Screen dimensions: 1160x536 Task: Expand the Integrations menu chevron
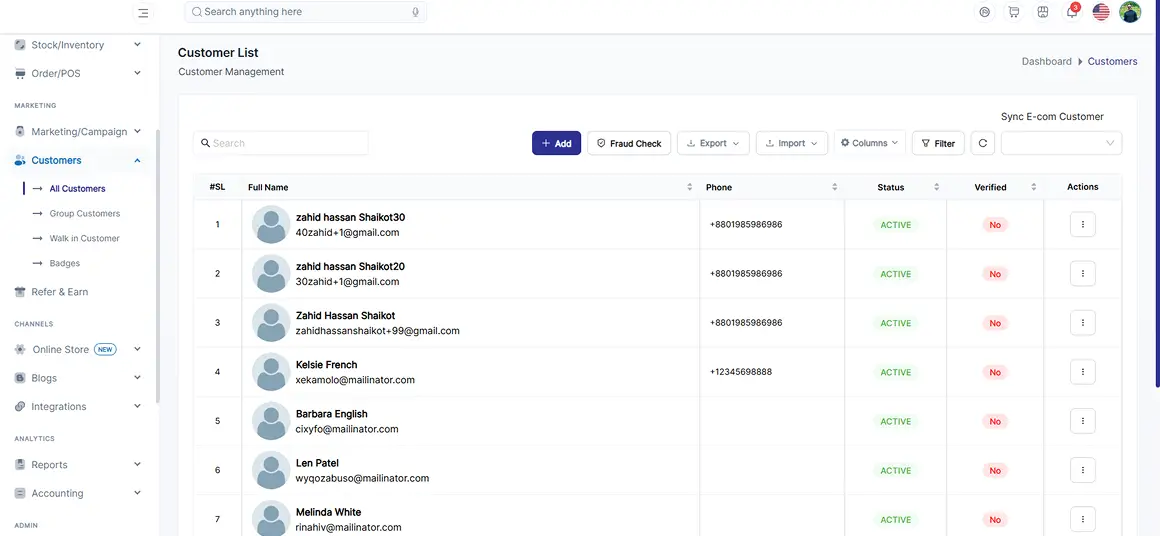137,406
